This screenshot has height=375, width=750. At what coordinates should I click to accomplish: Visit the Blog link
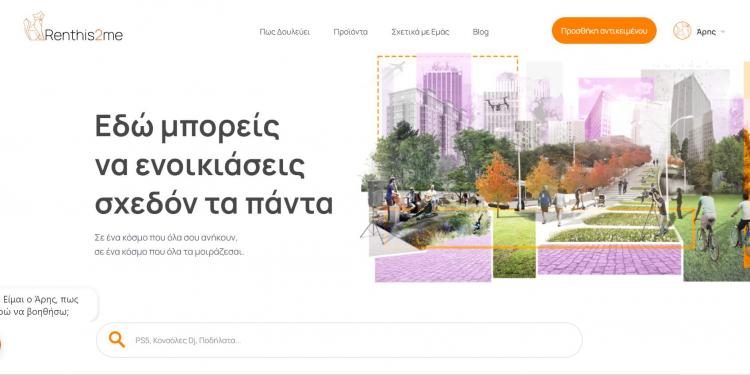pos(481,32)
